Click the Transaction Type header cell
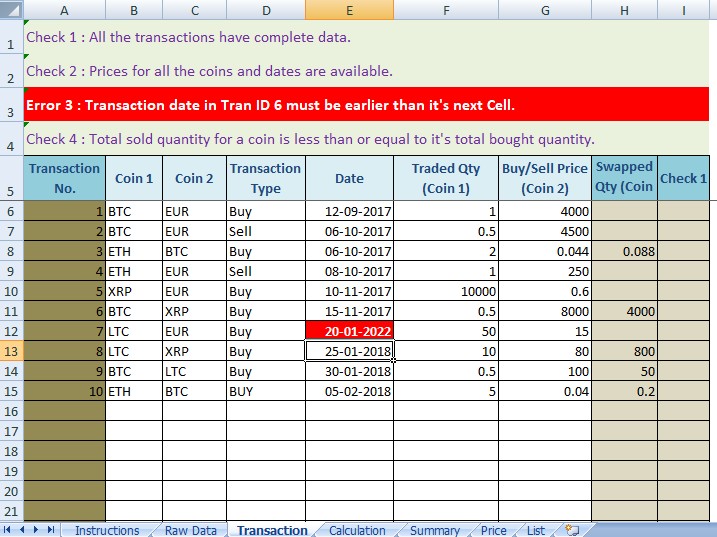The height and width of the screenshot is (537, 717). tap(266, 178)
